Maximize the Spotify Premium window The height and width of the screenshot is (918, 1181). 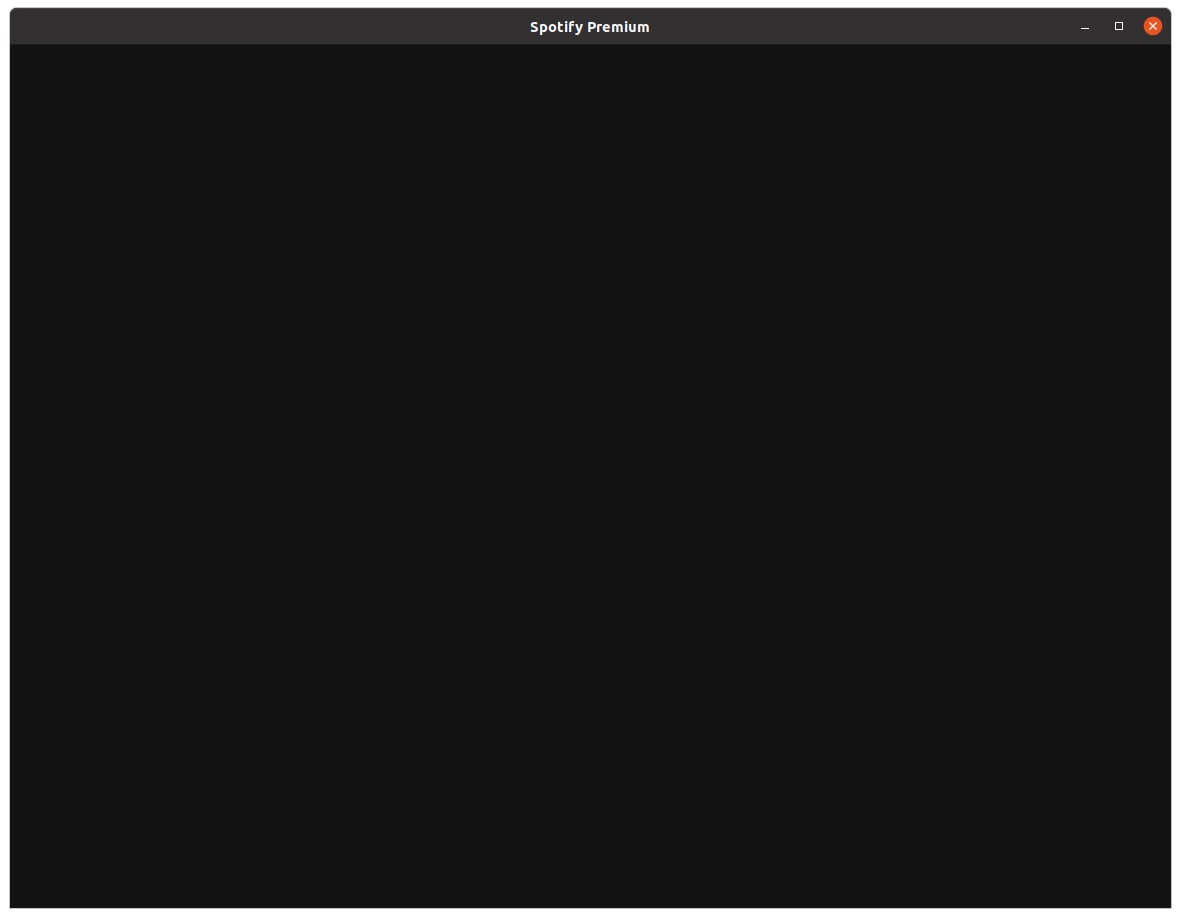(1118, 26)
